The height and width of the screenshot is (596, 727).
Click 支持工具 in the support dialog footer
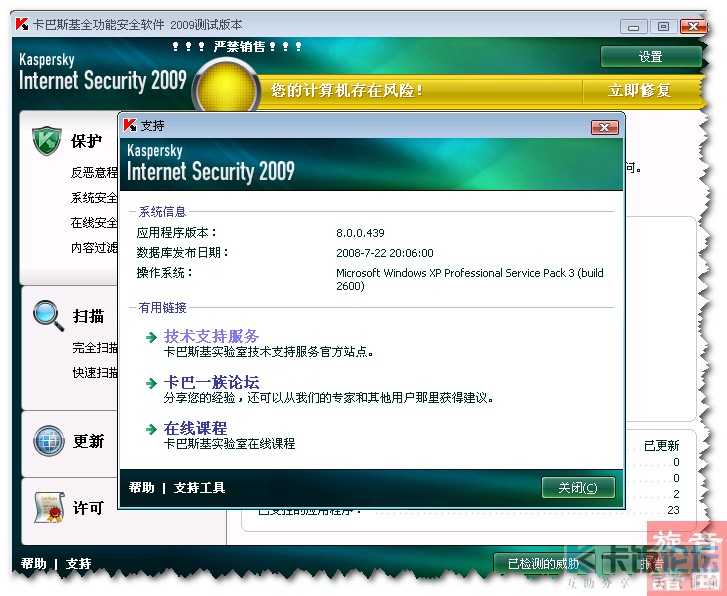click(199, 487)
